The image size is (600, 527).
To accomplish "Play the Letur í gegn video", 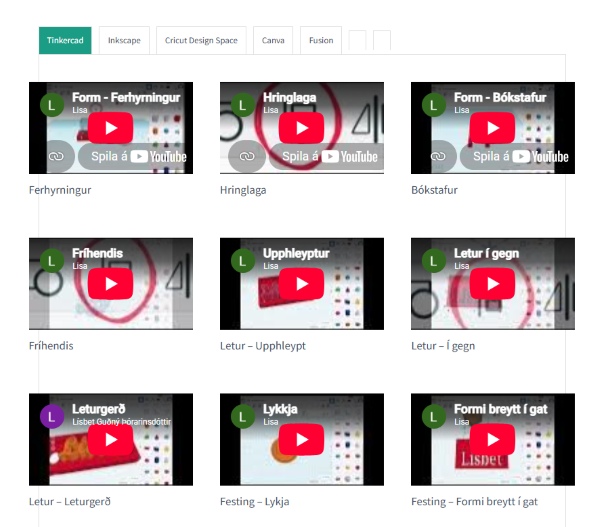I will 492,284.
